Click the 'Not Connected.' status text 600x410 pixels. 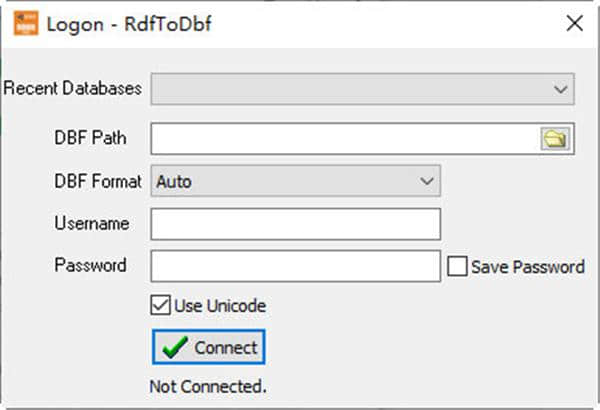click(208, 385)
